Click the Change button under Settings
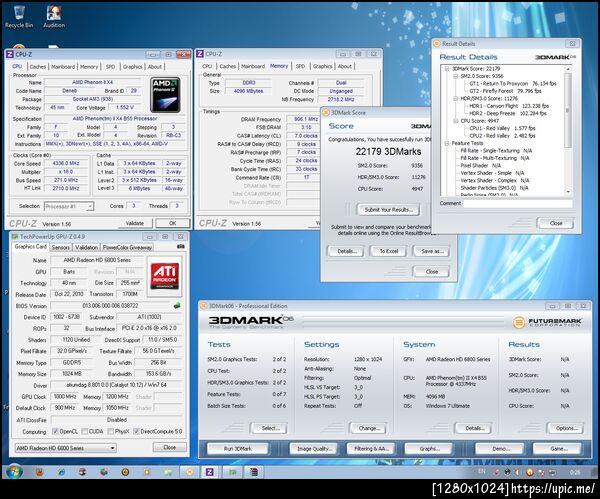Image resolution: width=600 pixels, height=499 pixels. (x=368, y=428)
